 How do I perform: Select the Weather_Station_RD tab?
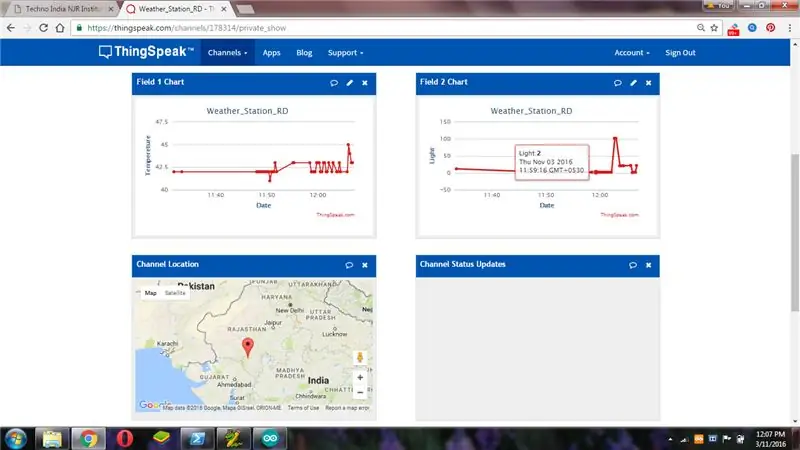point(176,9)
